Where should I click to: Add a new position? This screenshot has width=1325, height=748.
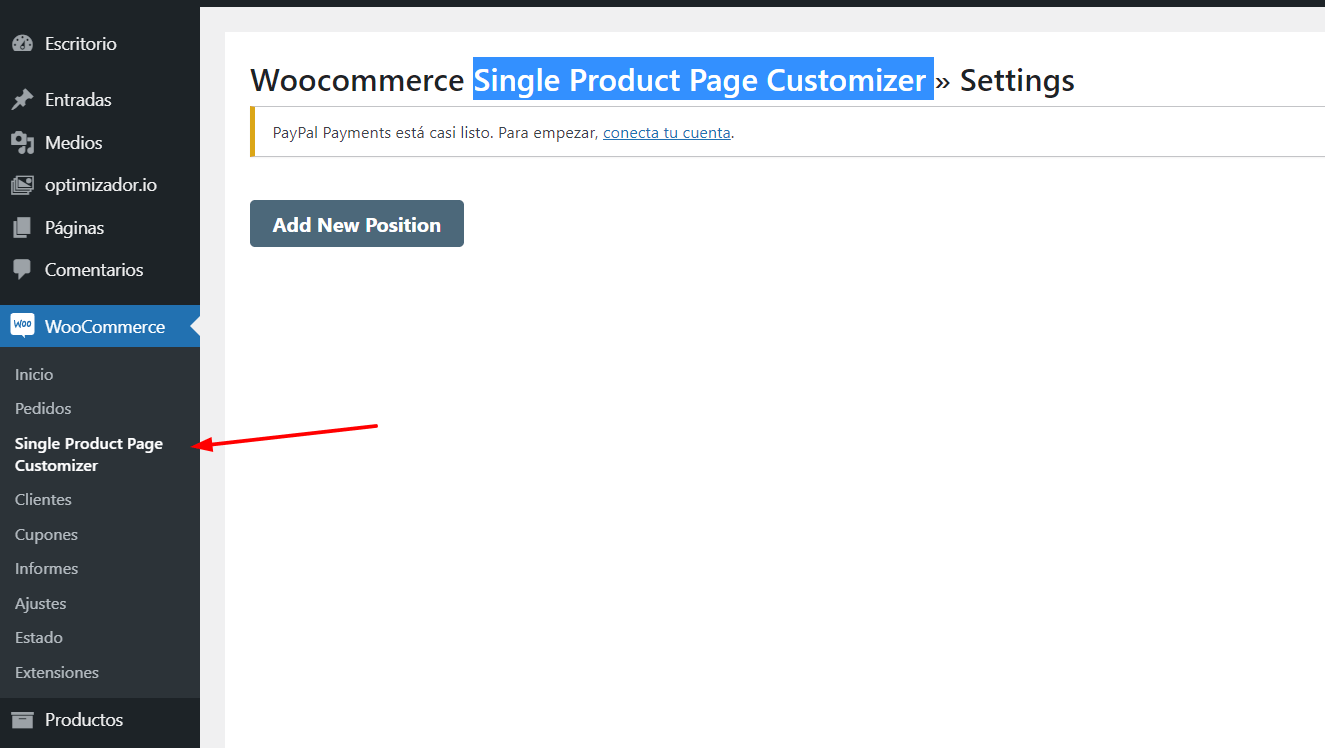357,223
